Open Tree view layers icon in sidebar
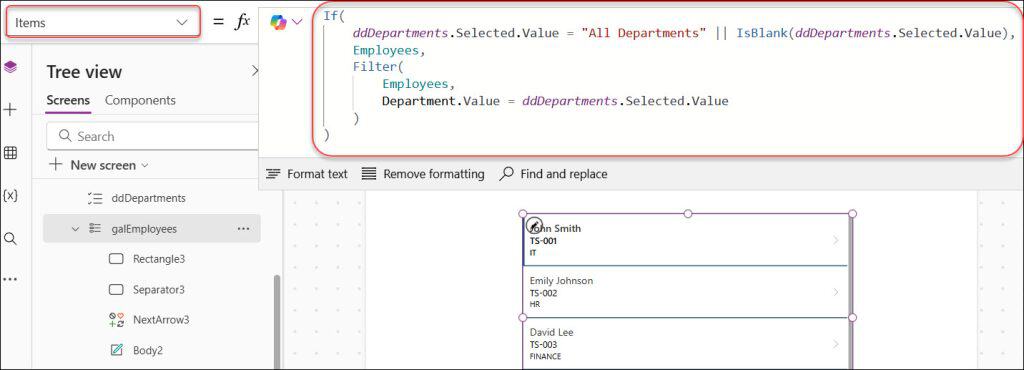 [10, 67]
